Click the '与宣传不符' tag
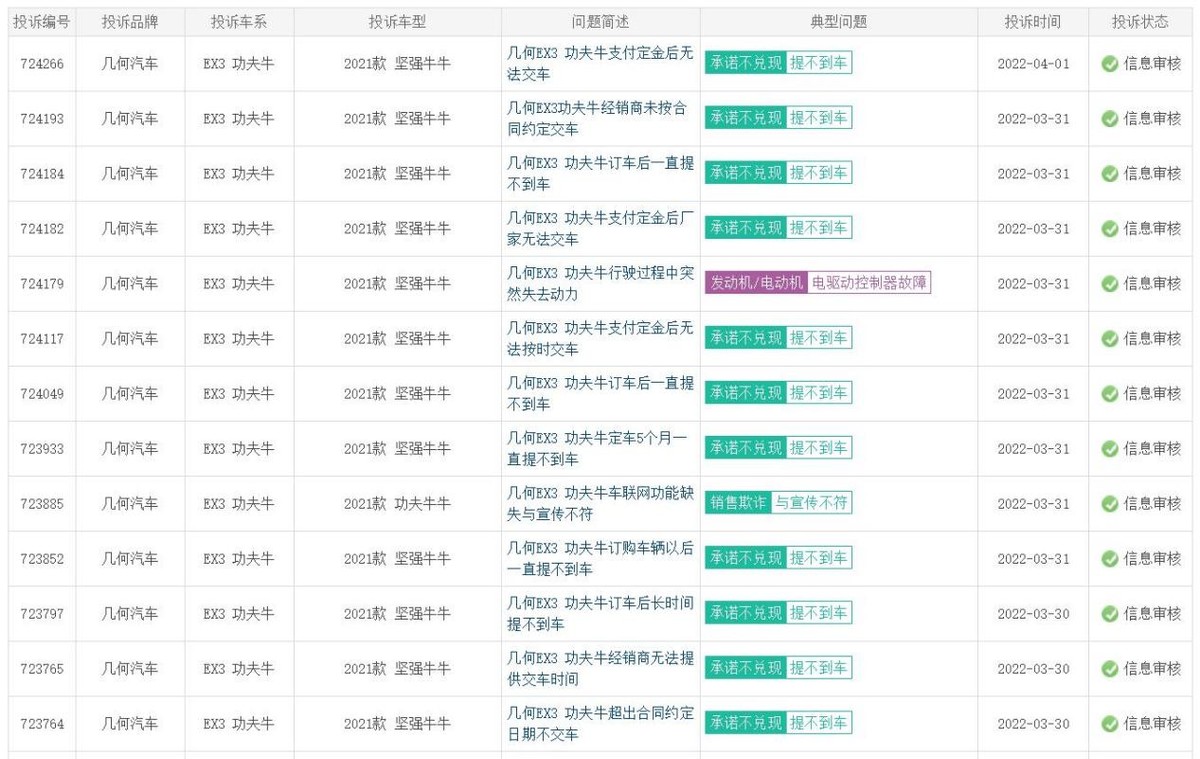 click(x=811, y=503)
